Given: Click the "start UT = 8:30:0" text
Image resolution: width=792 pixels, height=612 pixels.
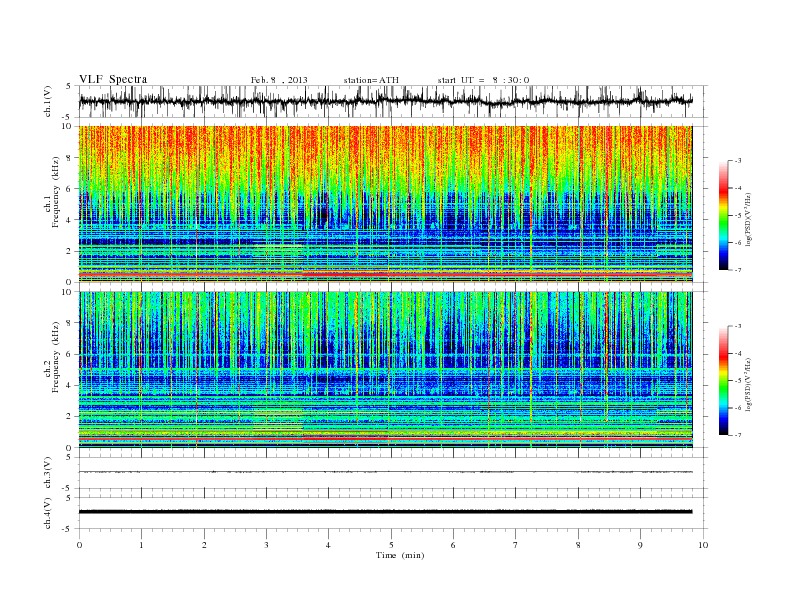Looking at the screenshot, I should click(483, 80).
